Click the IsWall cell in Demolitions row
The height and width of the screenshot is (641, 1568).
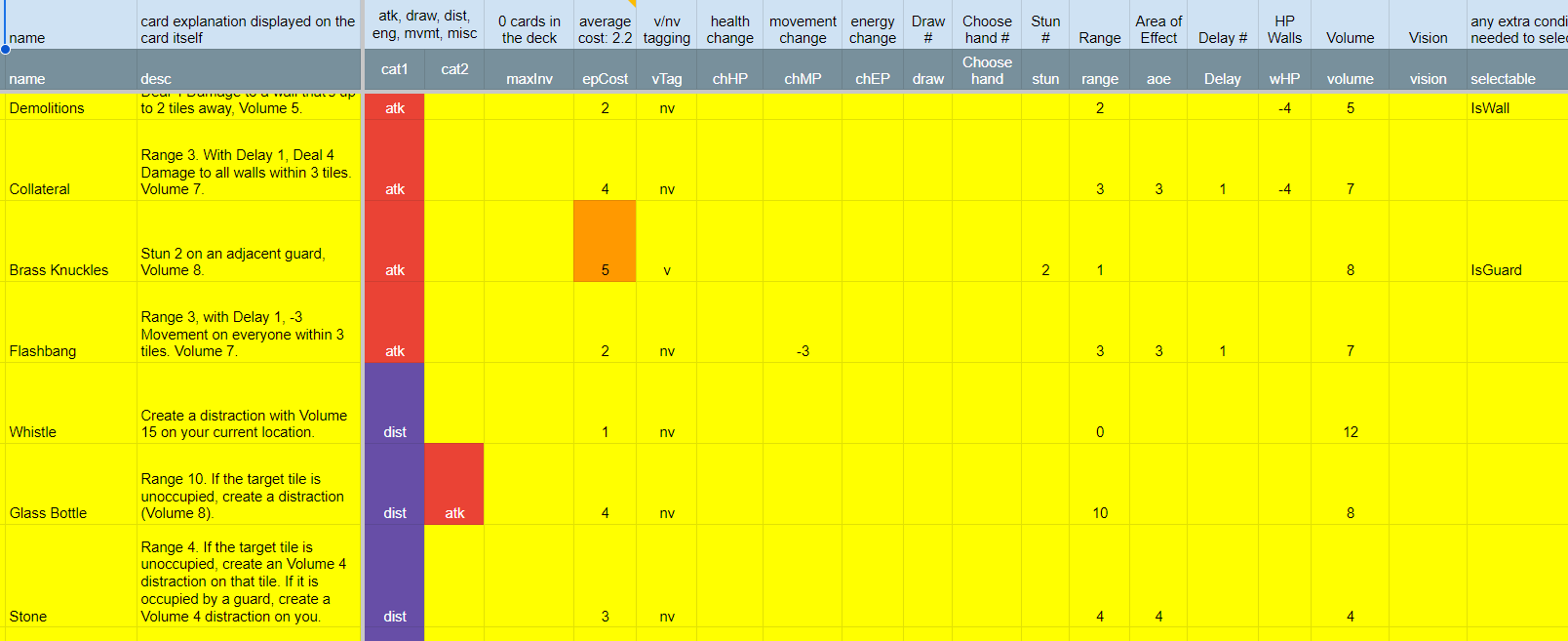click(x=1490, y=108)
